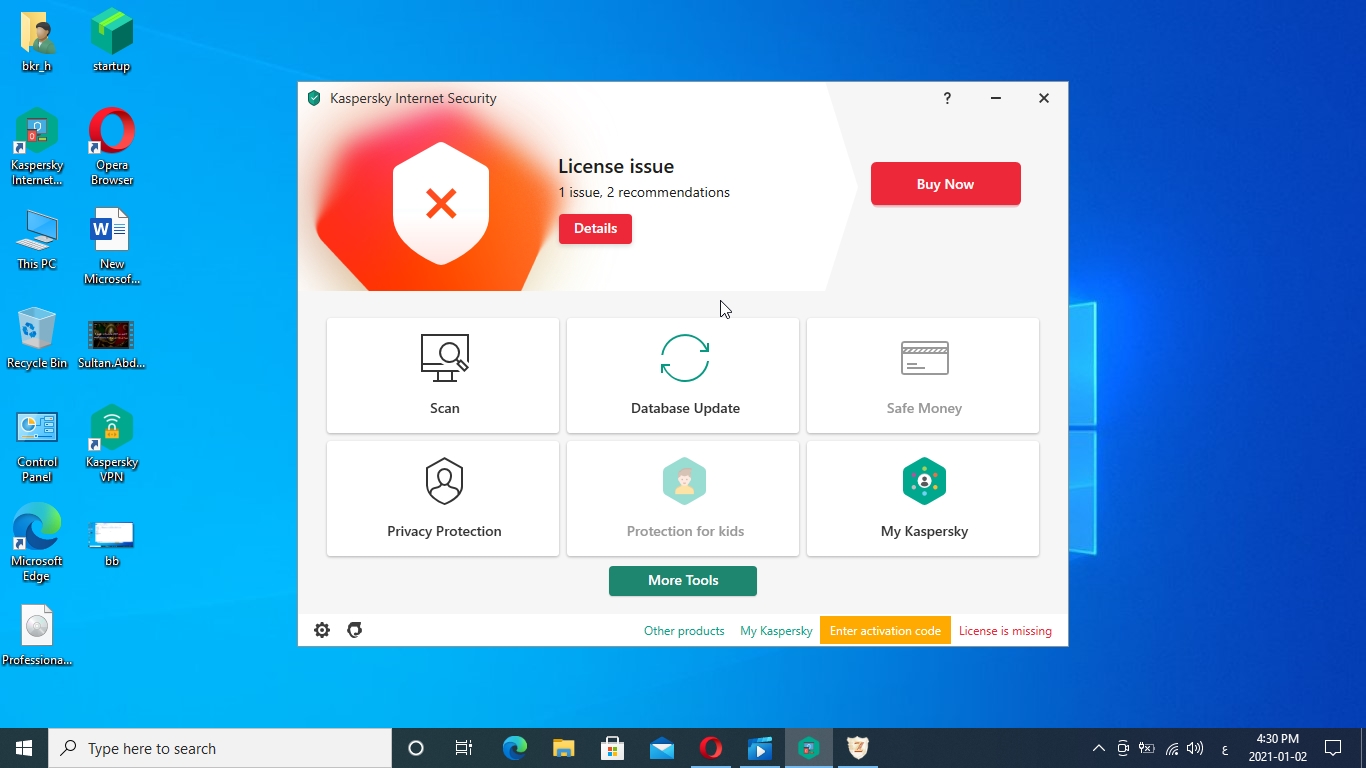Open battery status in tray
The width and height of the screenshot is (1366, 768).
[1147, 748]
